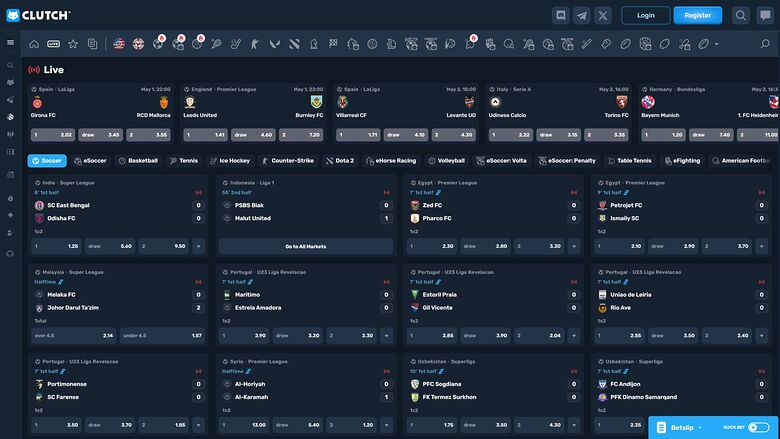Open the hamburger menu in left sidebar
Screen dimensions: 780x439
point(10,43)
